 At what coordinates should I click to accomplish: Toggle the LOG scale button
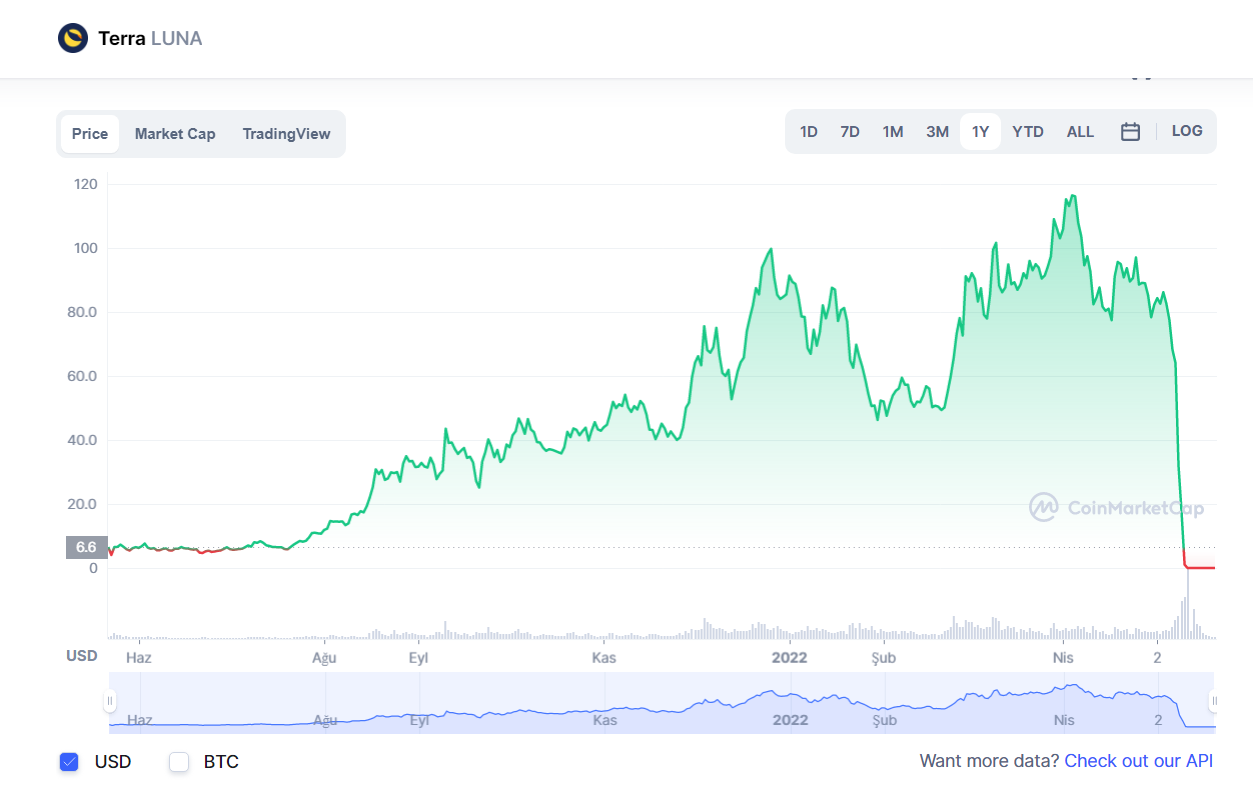click(x=1186, y=131)
